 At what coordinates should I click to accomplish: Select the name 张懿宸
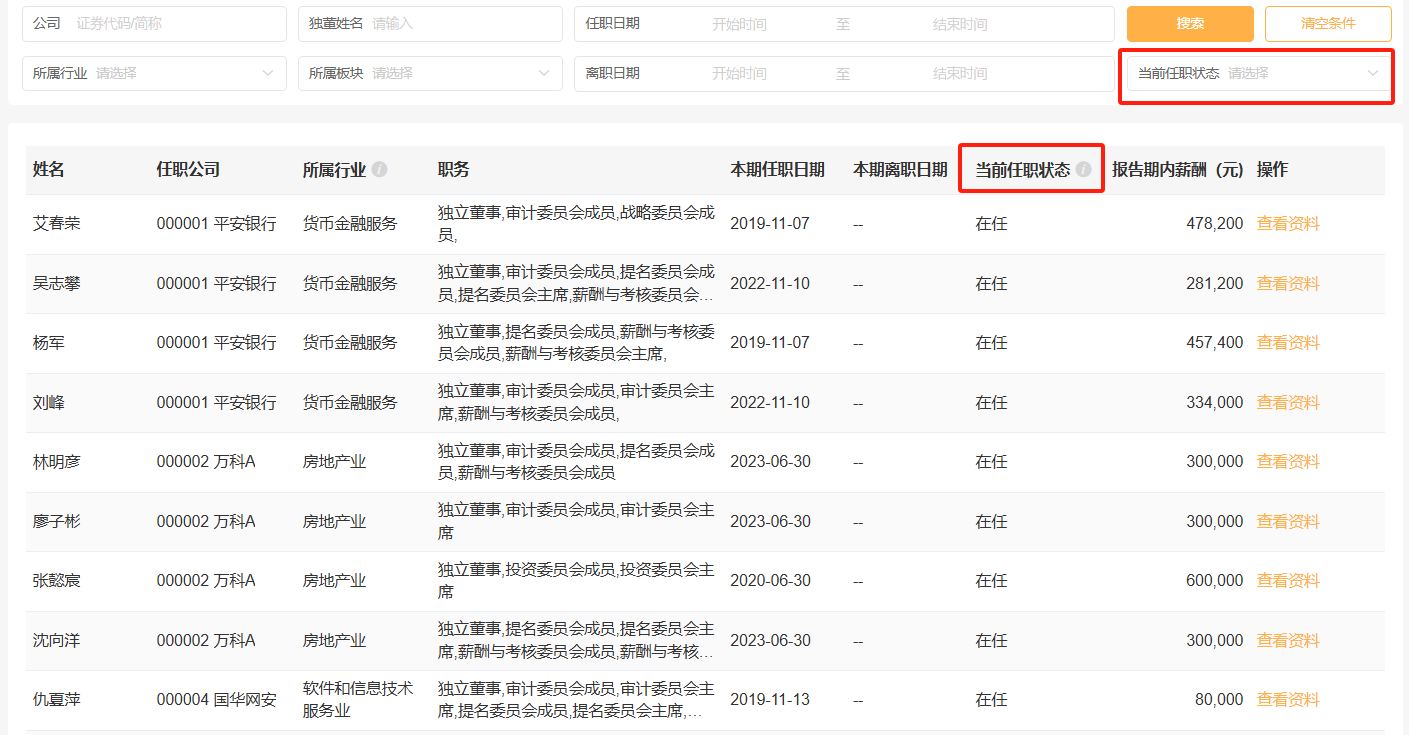click(x=57, y=581)
